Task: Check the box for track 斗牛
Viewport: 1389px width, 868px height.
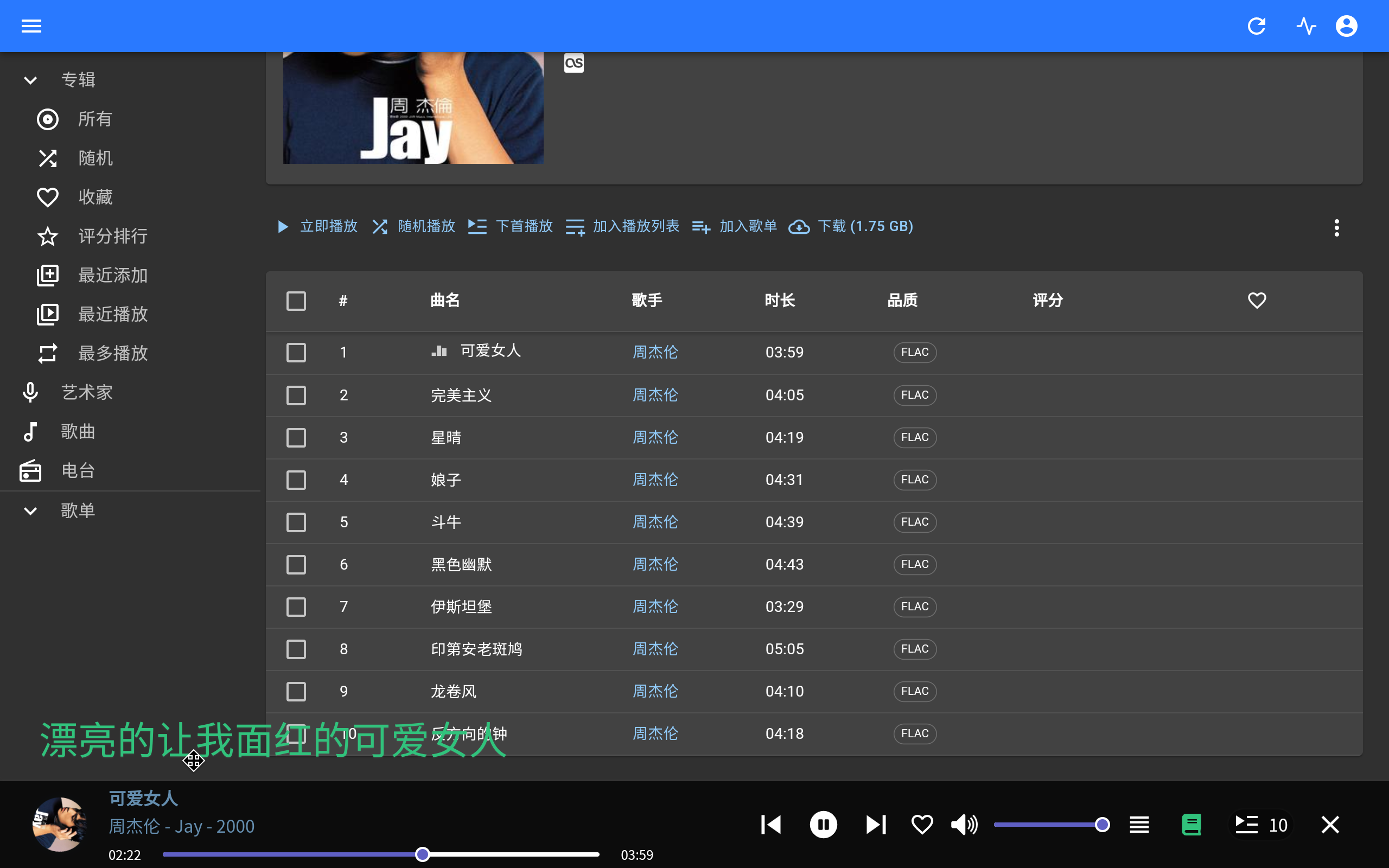Action: pos(296,522)
